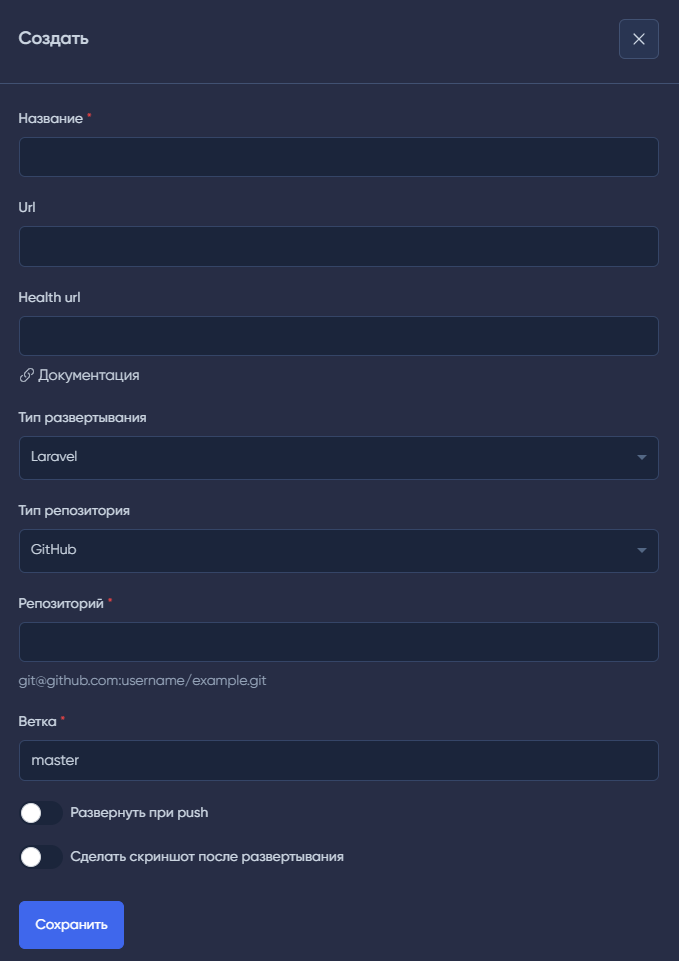This screenshot has width=679, height=961.
Task: Click the Репозиторий input field
Action: tap(338, 642)
